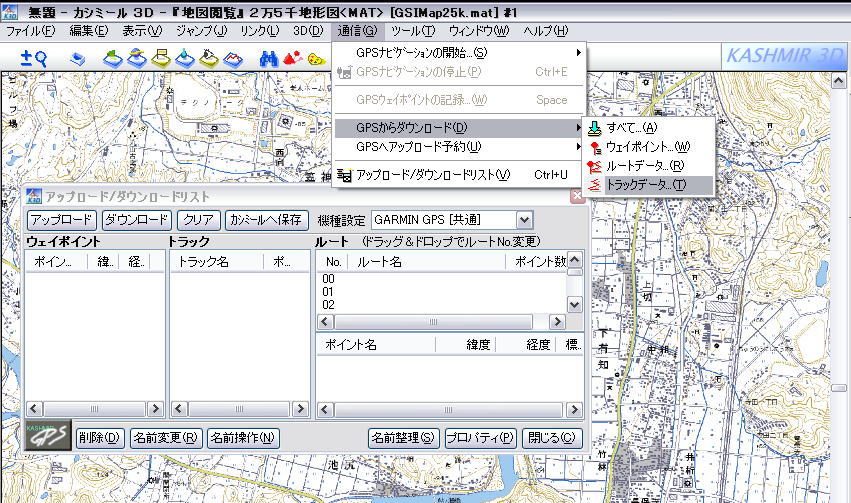Screen dimensions: 851x503
Task: Click the route icon beside ルートデータ
Action: click(x=595, y=166)
